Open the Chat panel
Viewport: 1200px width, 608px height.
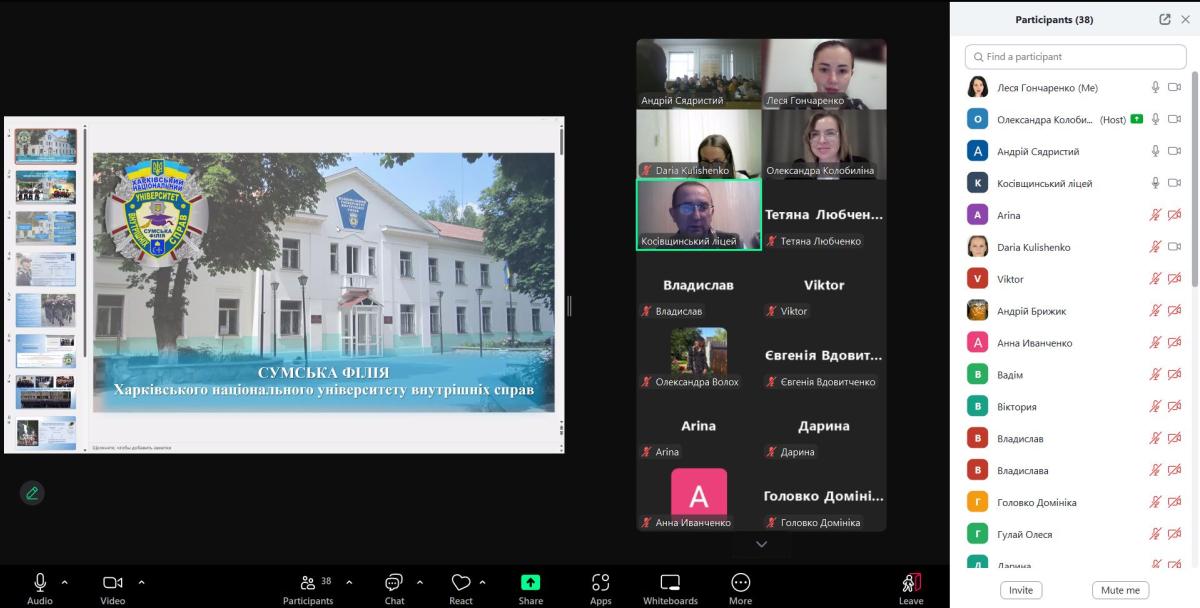tap(394, 583)
